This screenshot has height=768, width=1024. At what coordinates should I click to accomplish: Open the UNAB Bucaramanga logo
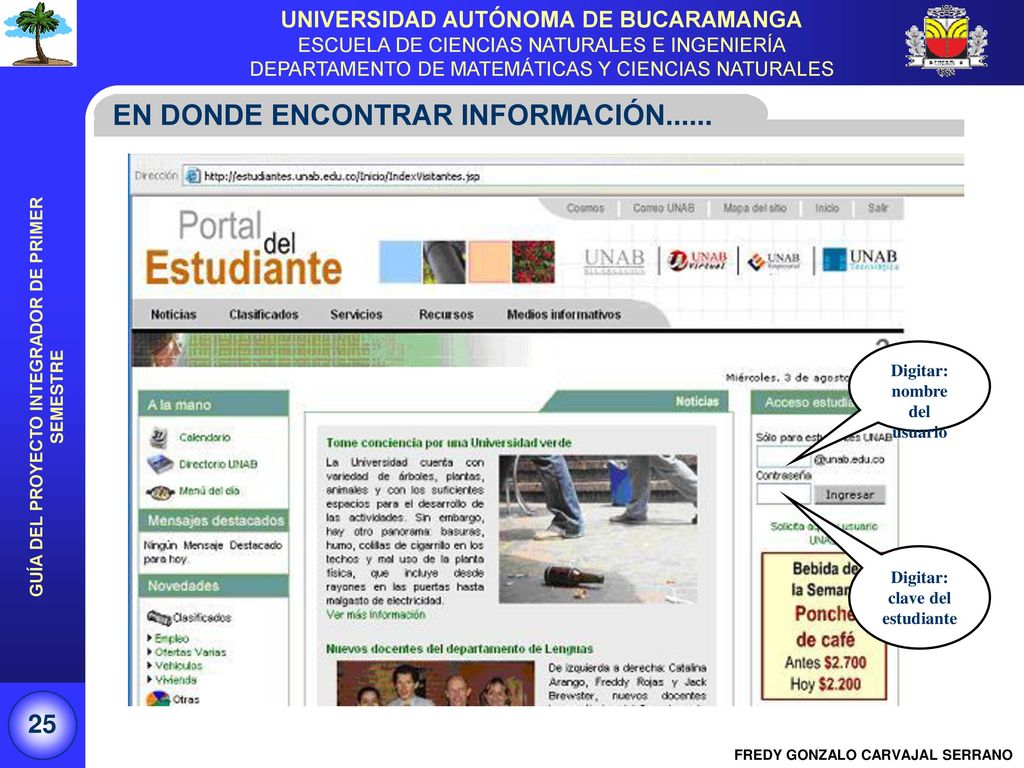(x=614, y=261)
